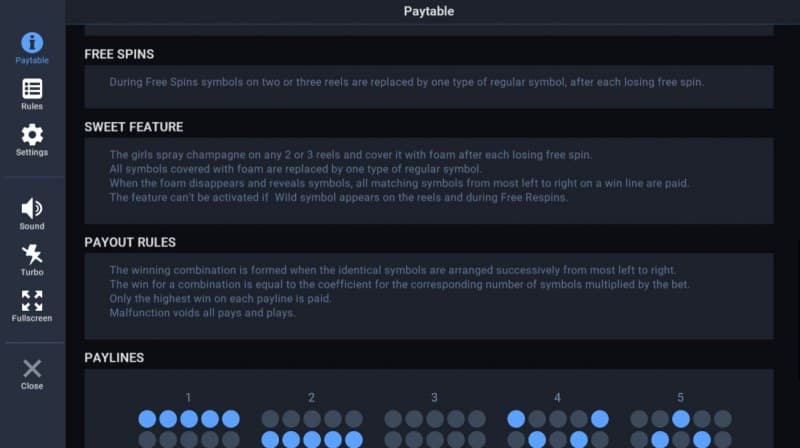Click the Paytable label in sidebar
The image size is (800, 448).
(x=32, y=61)
